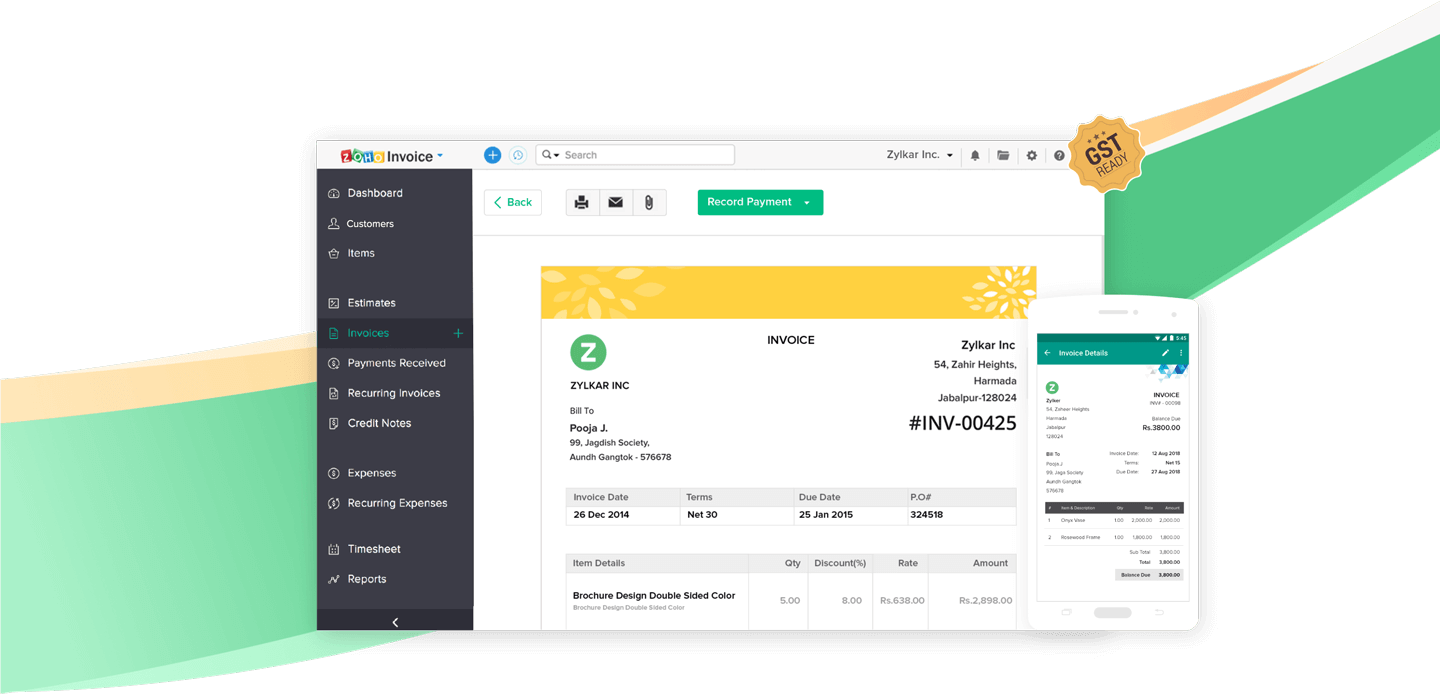Screen dimensions: 1440x694
Task: Click the Discount(%) column header
Action: (x=840, y=563)
